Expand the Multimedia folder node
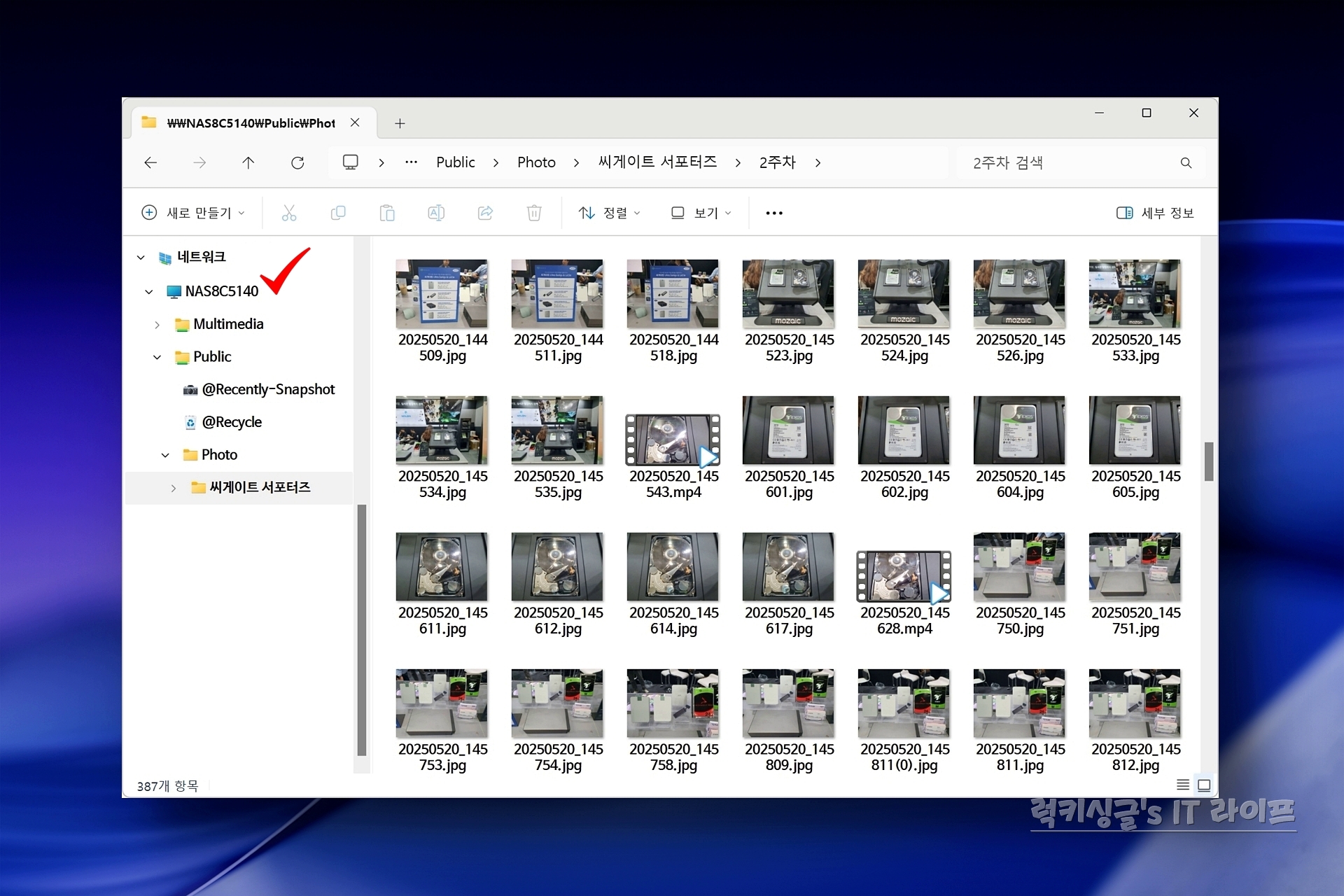 [157, 325]
